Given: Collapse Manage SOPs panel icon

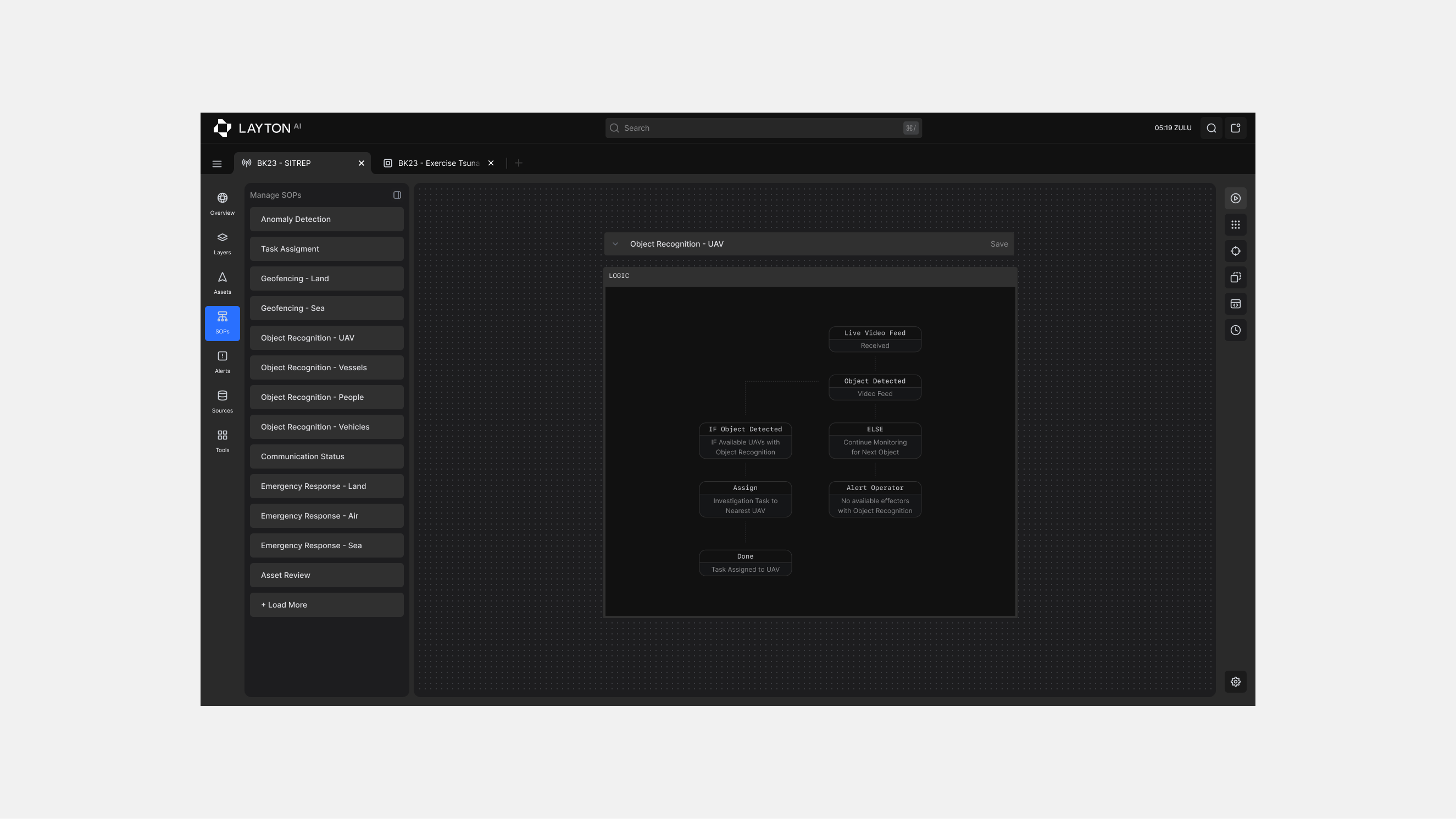Looking at the screenshot, I should coord(397,195).
